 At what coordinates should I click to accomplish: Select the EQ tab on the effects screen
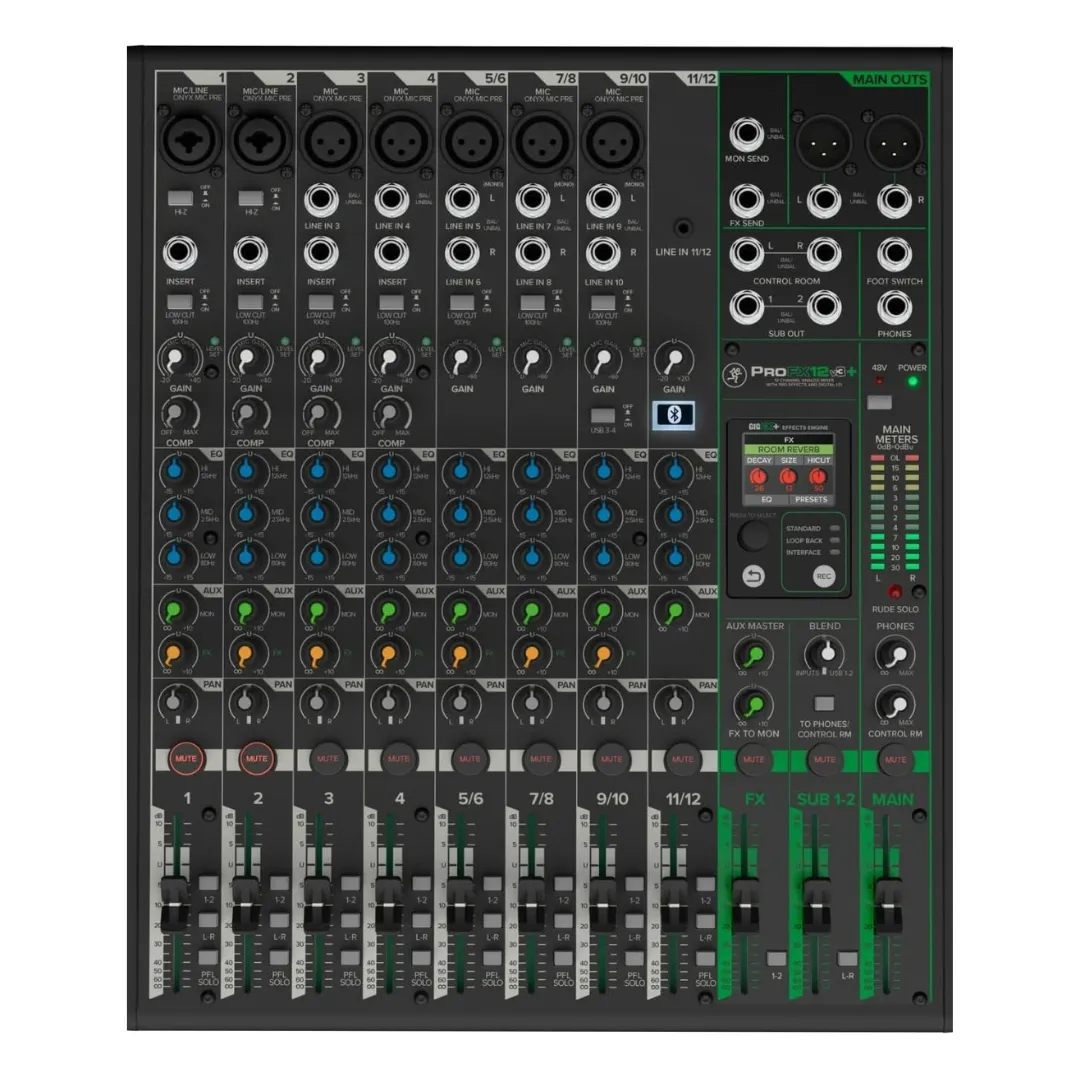(x=765, y=499)
